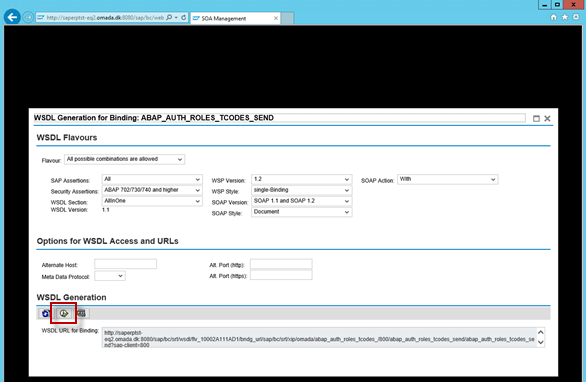Open favorites with the star icon
The width and height of the screenshot is (586, 382).
565,17
